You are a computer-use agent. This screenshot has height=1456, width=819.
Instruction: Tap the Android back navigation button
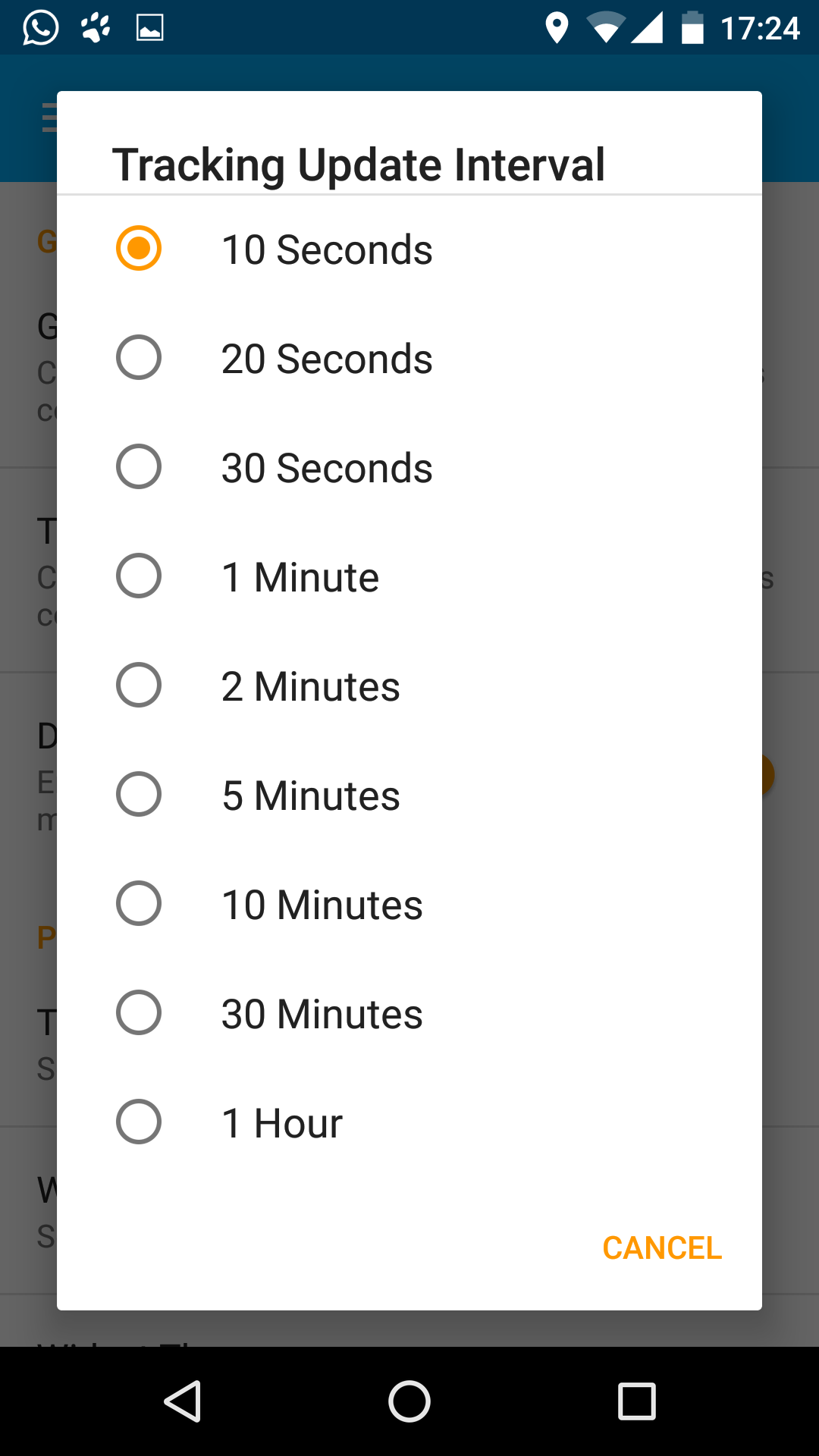point(183,1401)
